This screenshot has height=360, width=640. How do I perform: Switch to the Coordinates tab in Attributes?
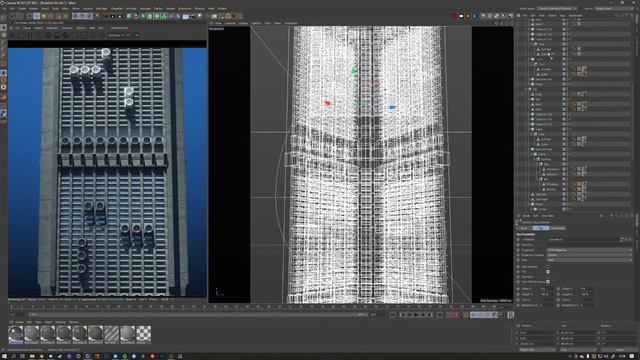[558, 228]
